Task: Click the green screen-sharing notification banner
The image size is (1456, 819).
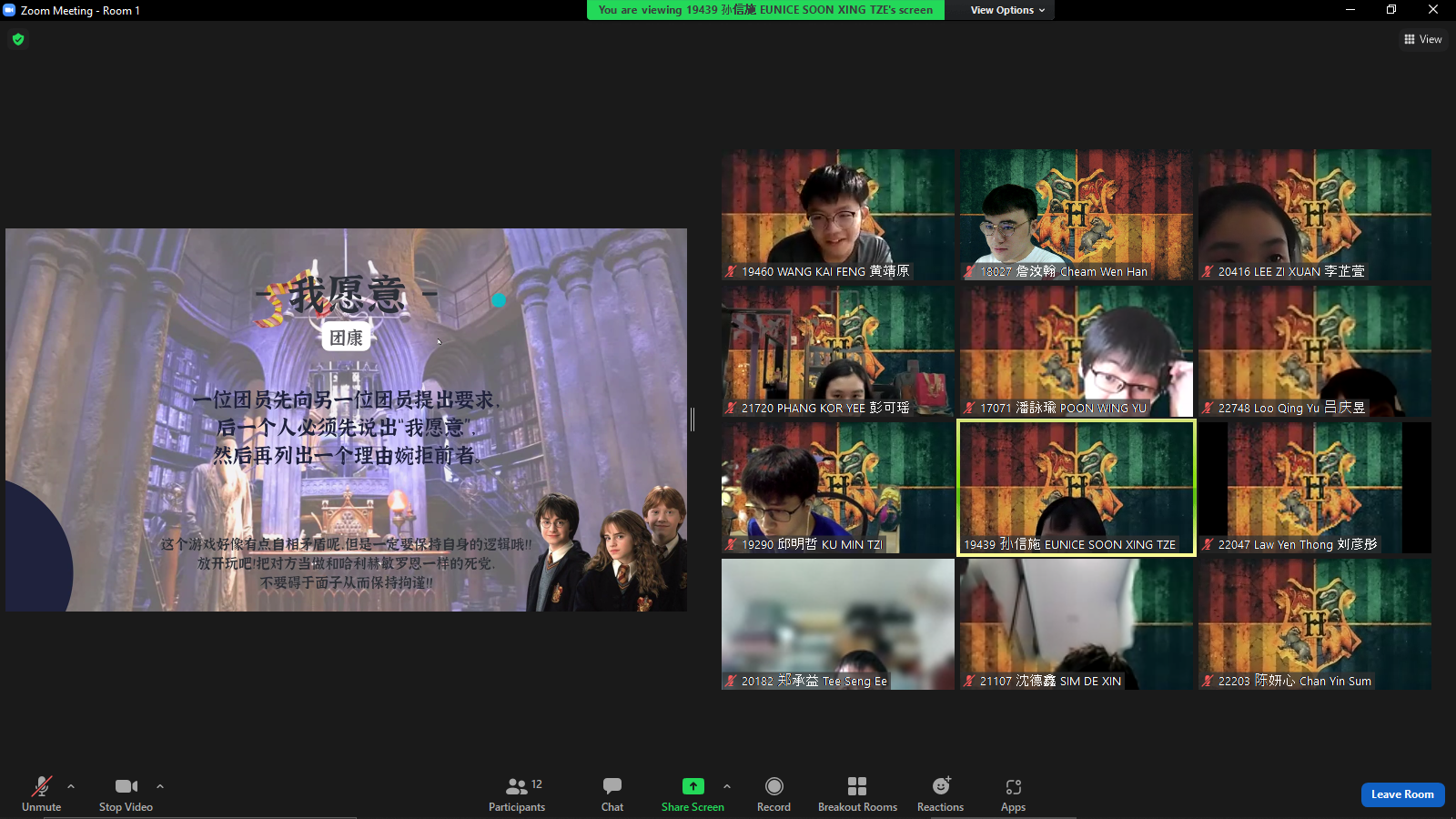Action: pos(765,10)
